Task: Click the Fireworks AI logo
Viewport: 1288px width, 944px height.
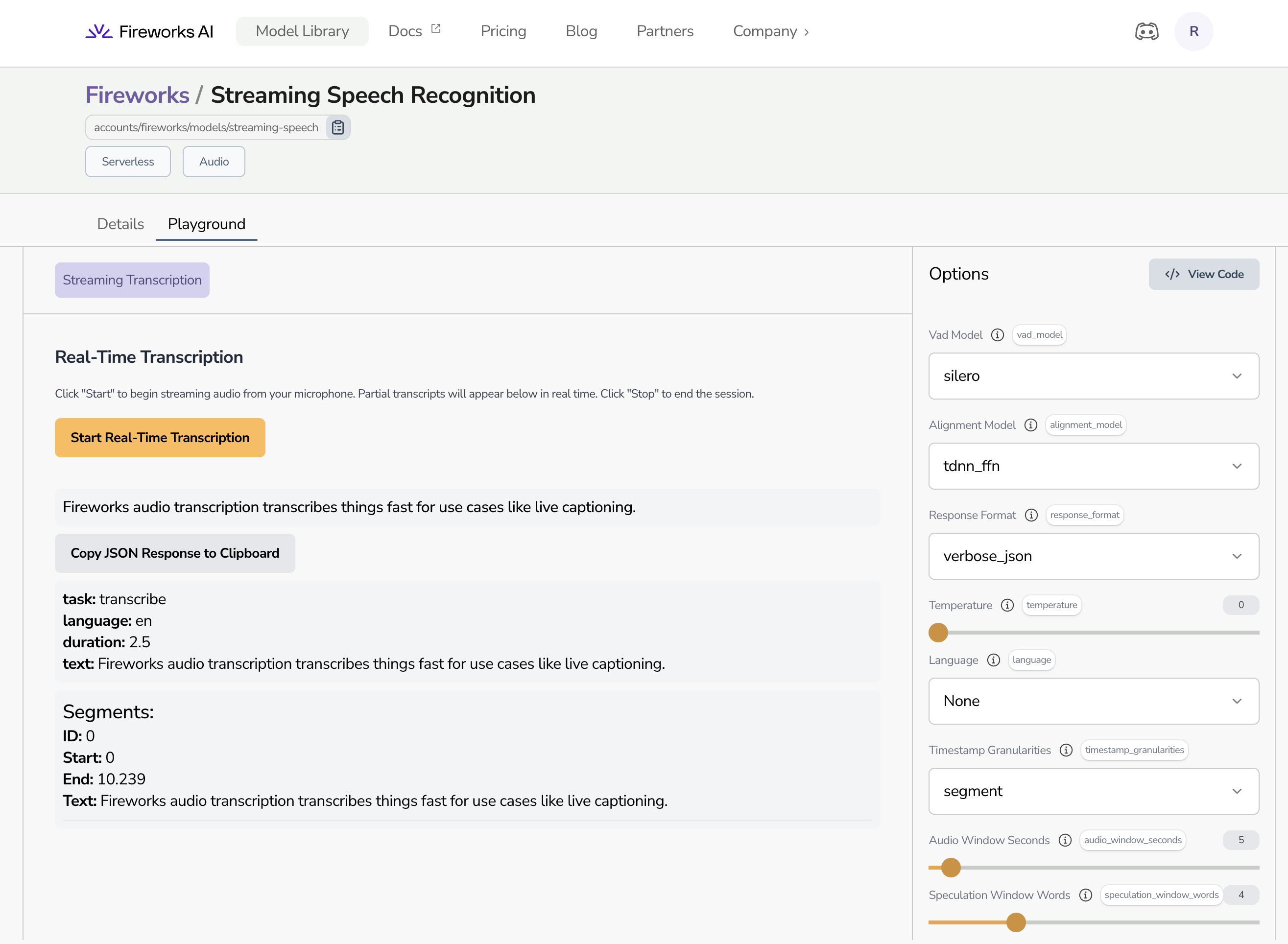Action: 149,31
